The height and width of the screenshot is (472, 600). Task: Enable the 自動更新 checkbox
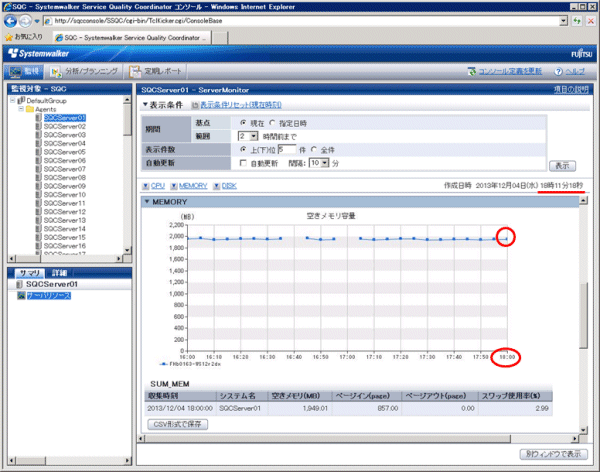coord(243,163)
